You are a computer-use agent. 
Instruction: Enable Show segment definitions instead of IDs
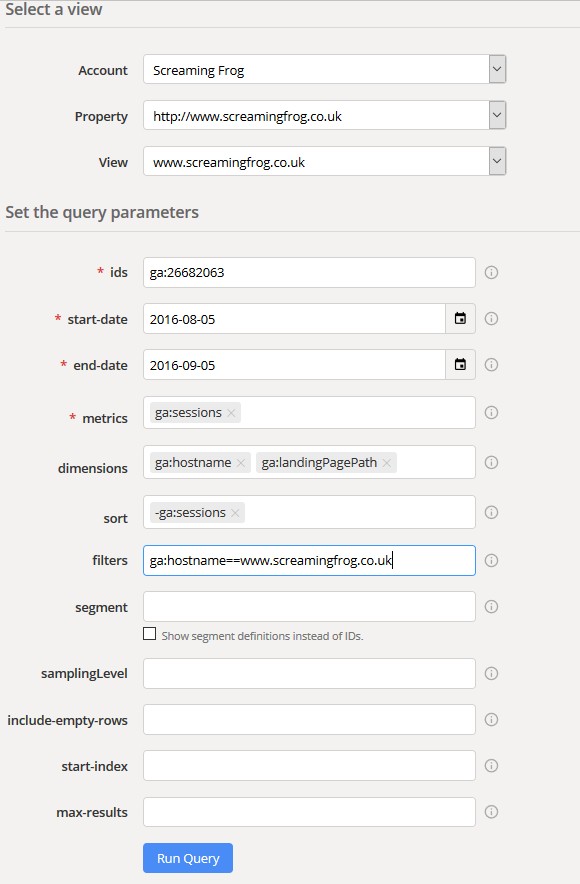149,634
